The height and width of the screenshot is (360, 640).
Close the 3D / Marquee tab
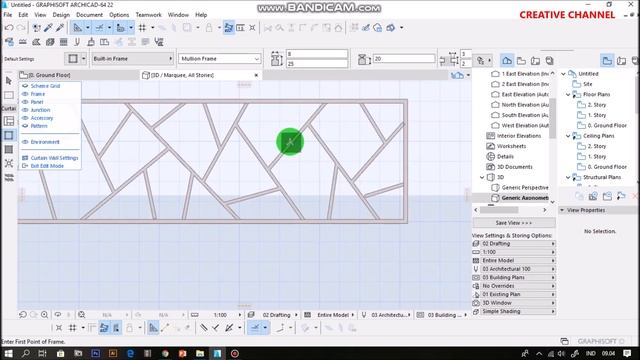tap(256, 75)
